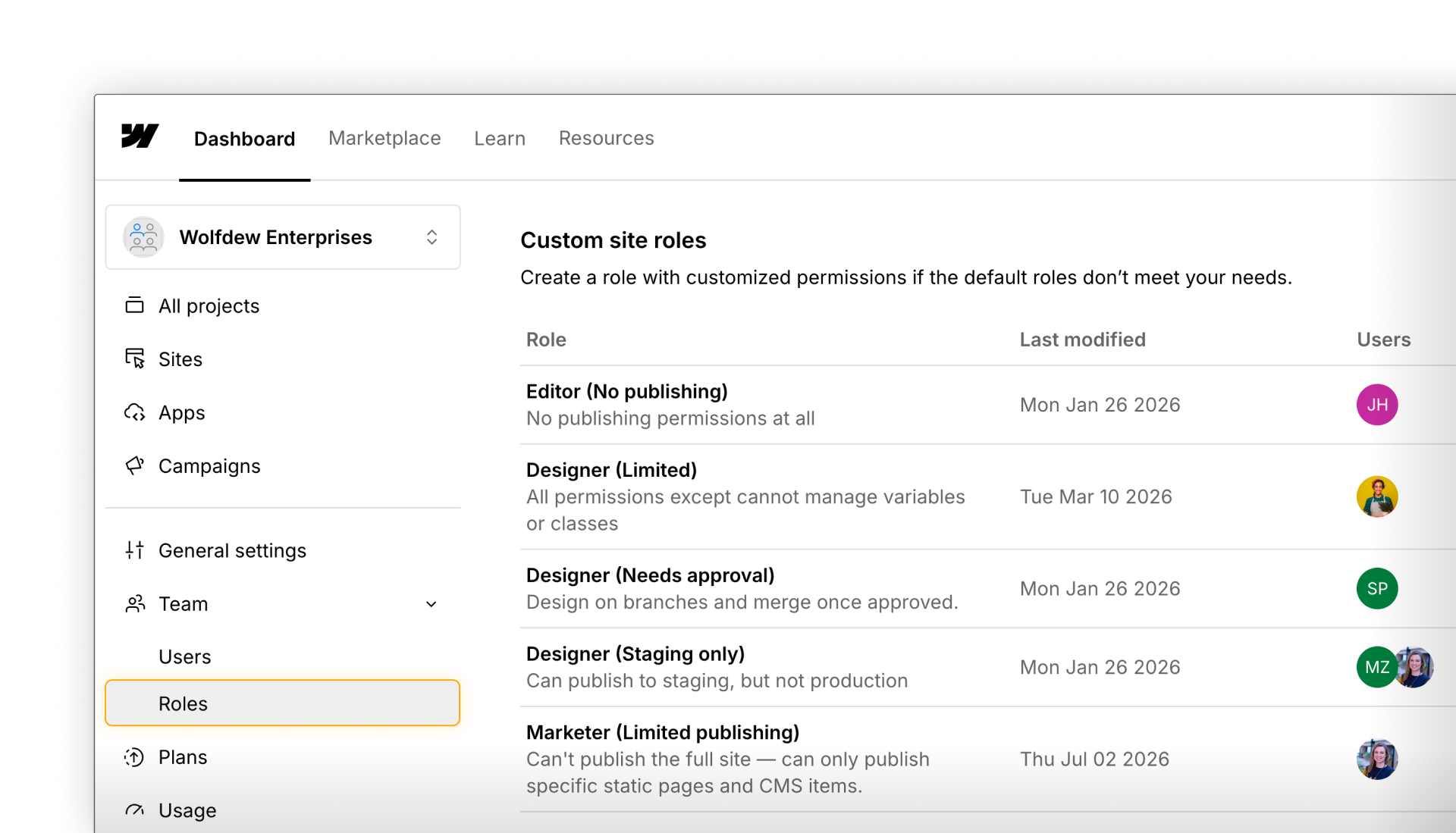Viewport: 1456px width, 833px height.
Task: Open the Learn tab
Action: (x=500, y=138)
